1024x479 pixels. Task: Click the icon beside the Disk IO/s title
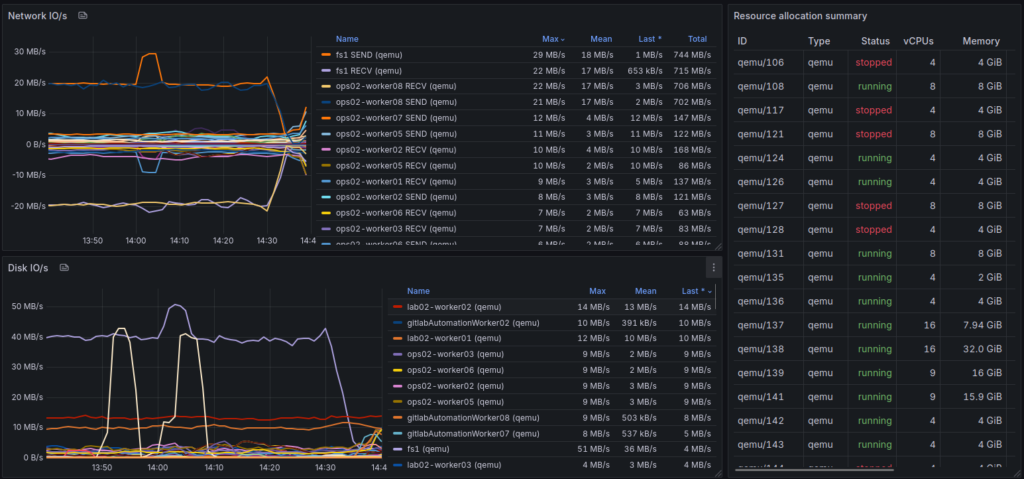pyautogui.click(x=64, y=268)
